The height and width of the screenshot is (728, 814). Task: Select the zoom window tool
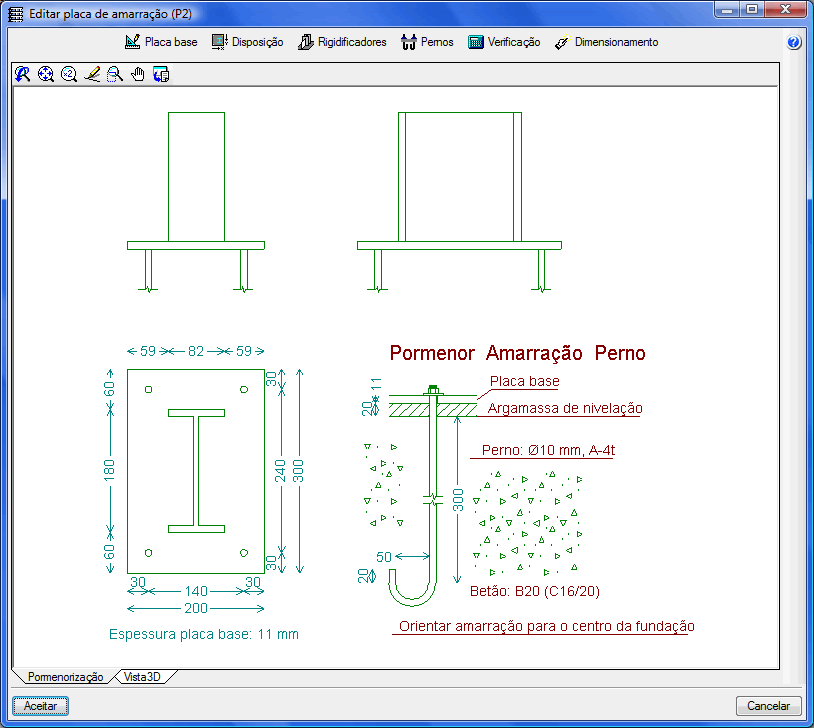115,74
